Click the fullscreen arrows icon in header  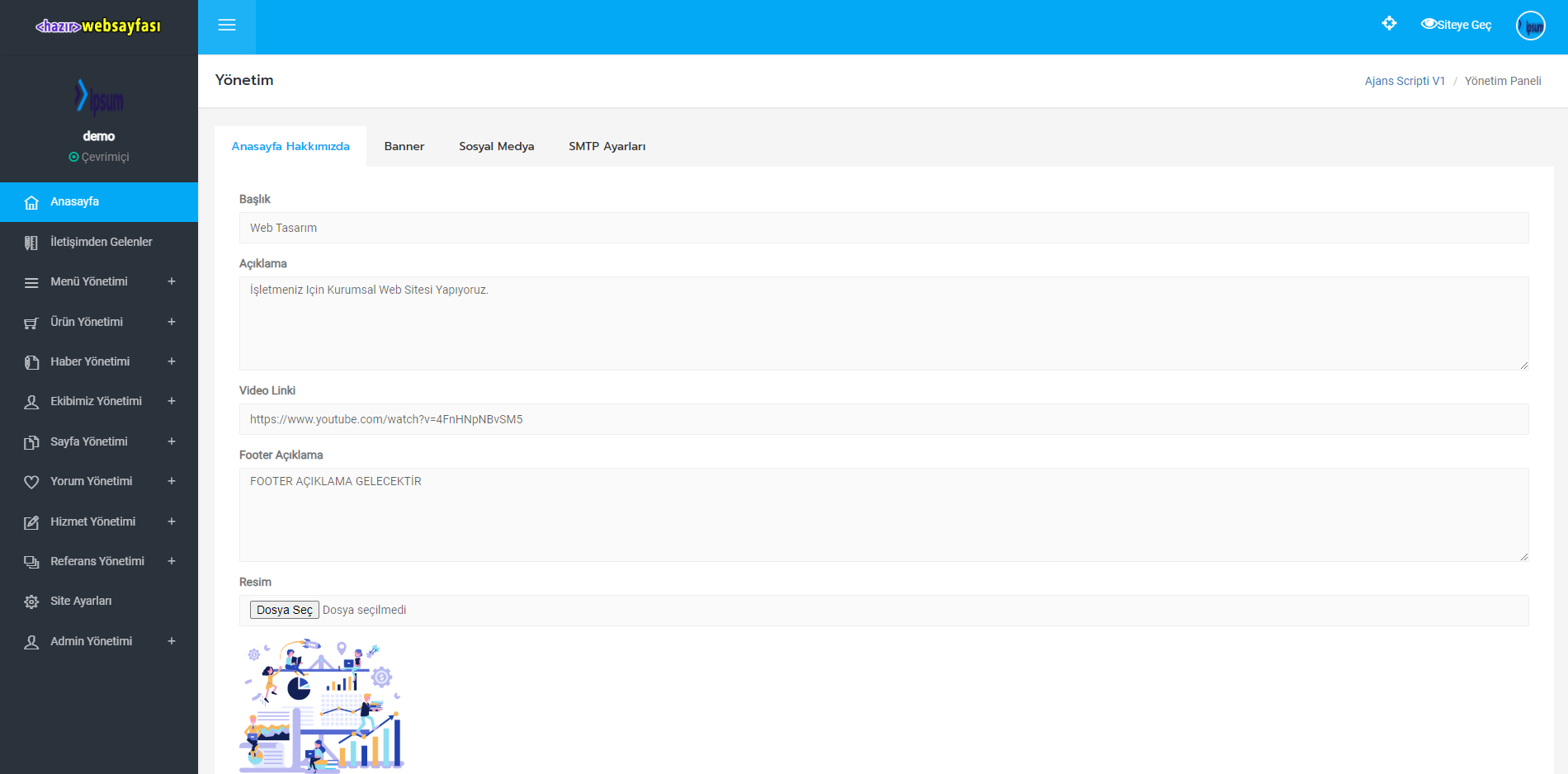[1389, 24]
